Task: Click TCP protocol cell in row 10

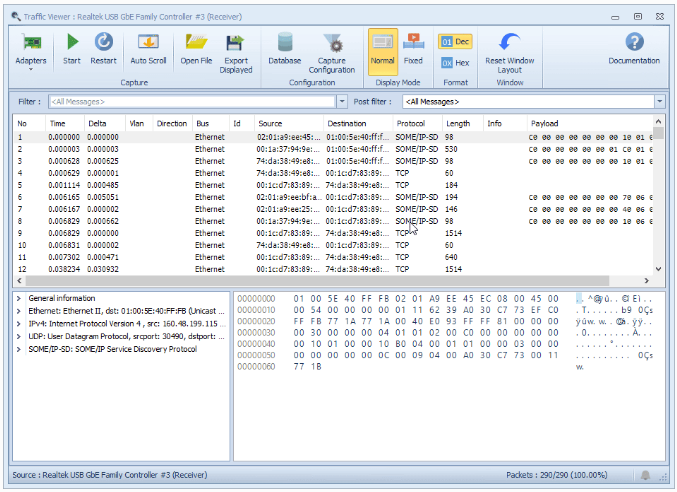Action: pos(402,246)
